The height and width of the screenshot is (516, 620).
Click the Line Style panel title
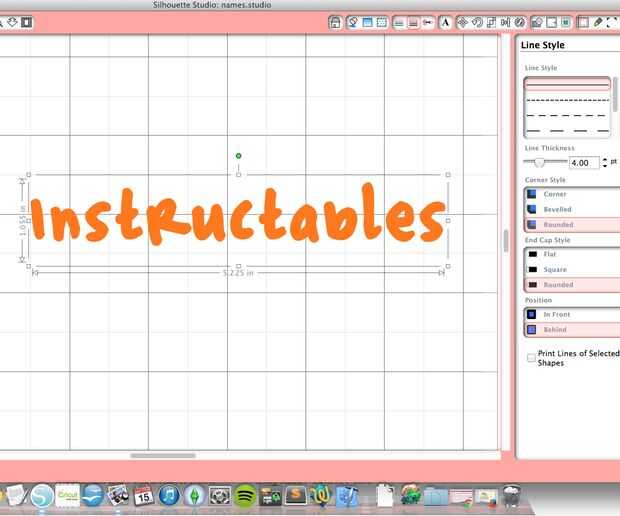click(542, 45)
